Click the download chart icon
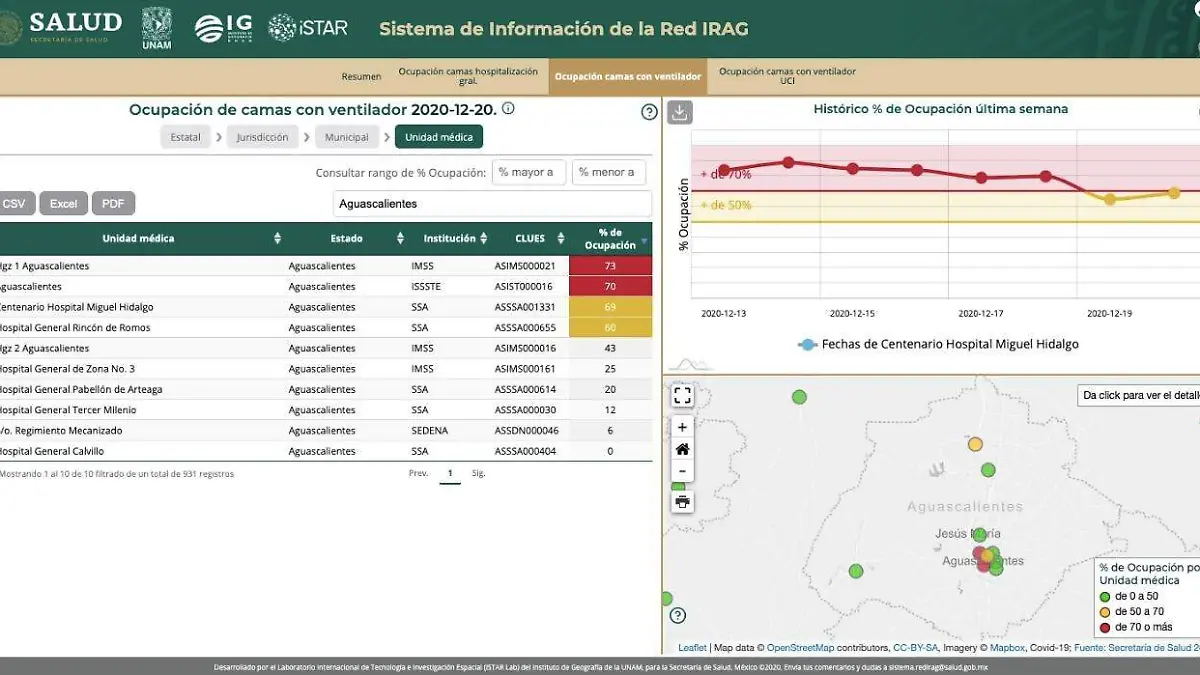1200x675 pixels. pyautogui.click(x=680, y=112)
